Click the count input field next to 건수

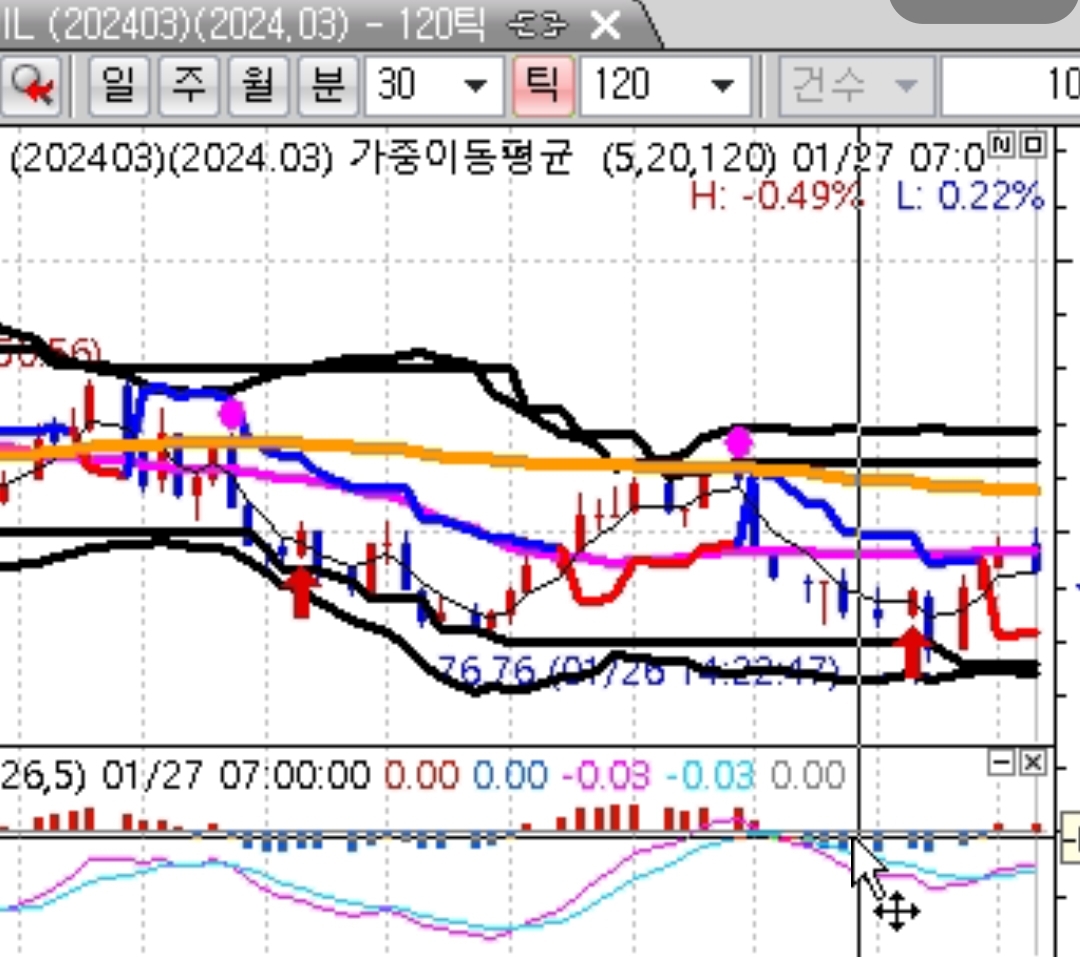click(1010, 87)
